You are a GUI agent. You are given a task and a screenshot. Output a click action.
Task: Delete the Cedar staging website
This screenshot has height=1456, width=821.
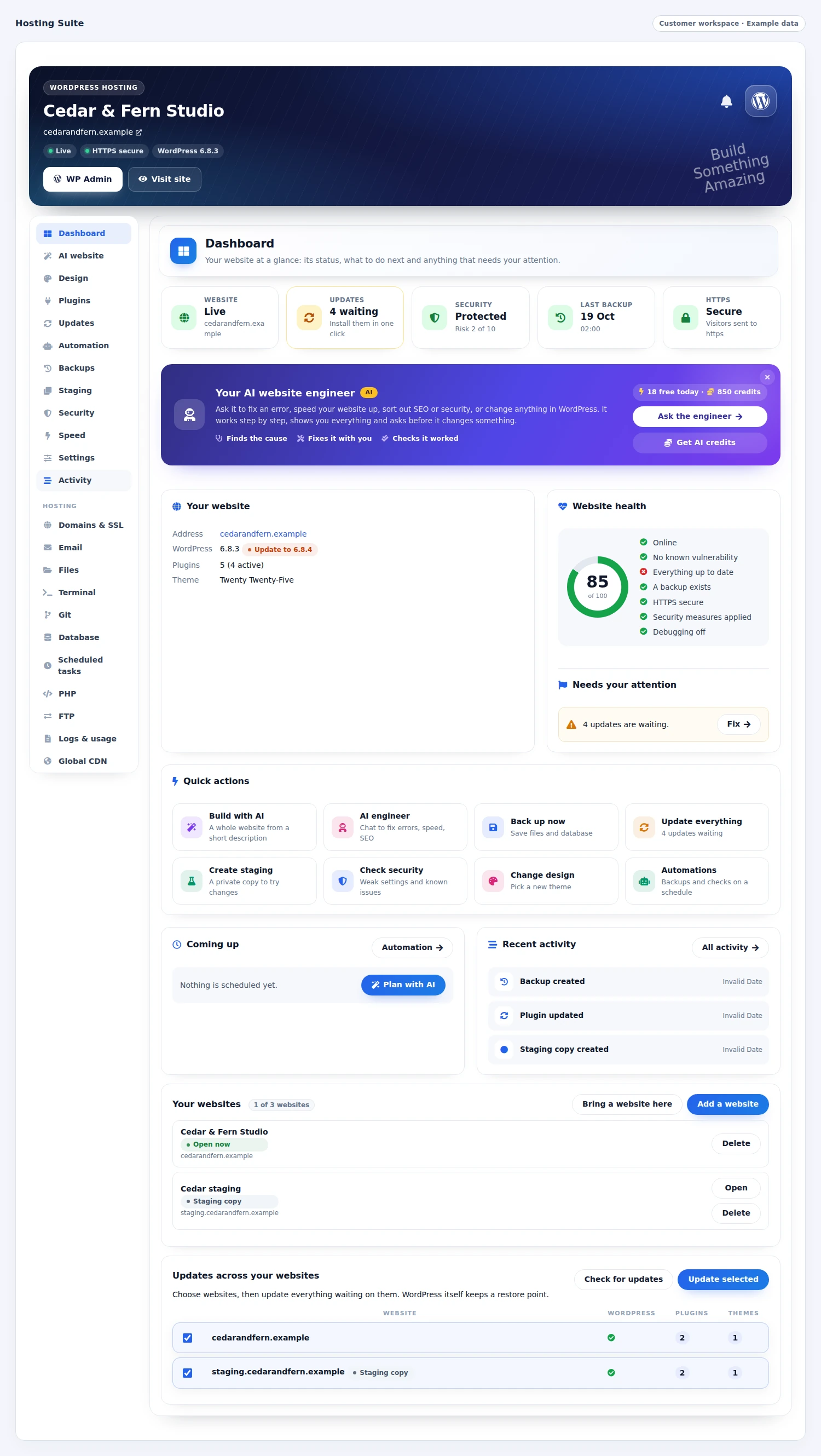[736, 1213]
